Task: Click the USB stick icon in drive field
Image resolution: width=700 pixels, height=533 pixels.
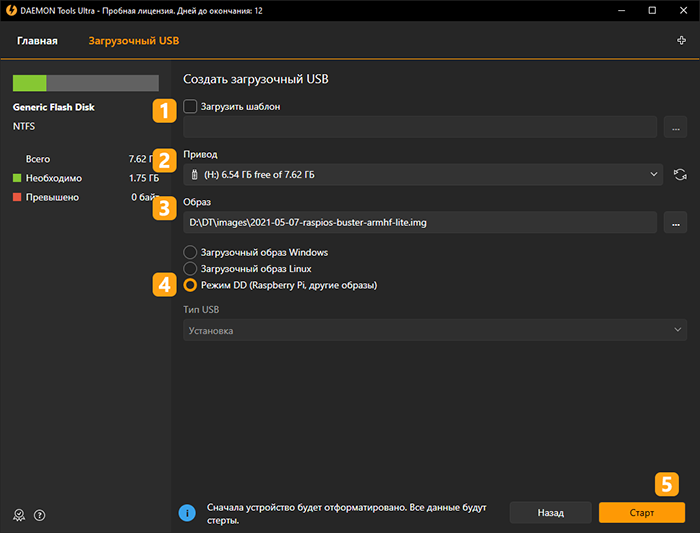Action: [194, 175]
